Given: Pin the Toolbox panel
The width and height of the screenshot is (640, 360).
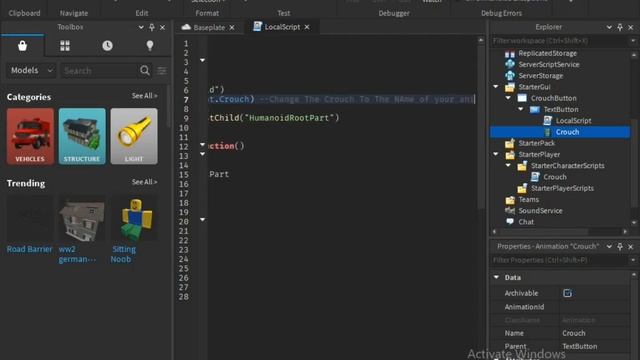Looking at the screenshot, I should point(152,27).
